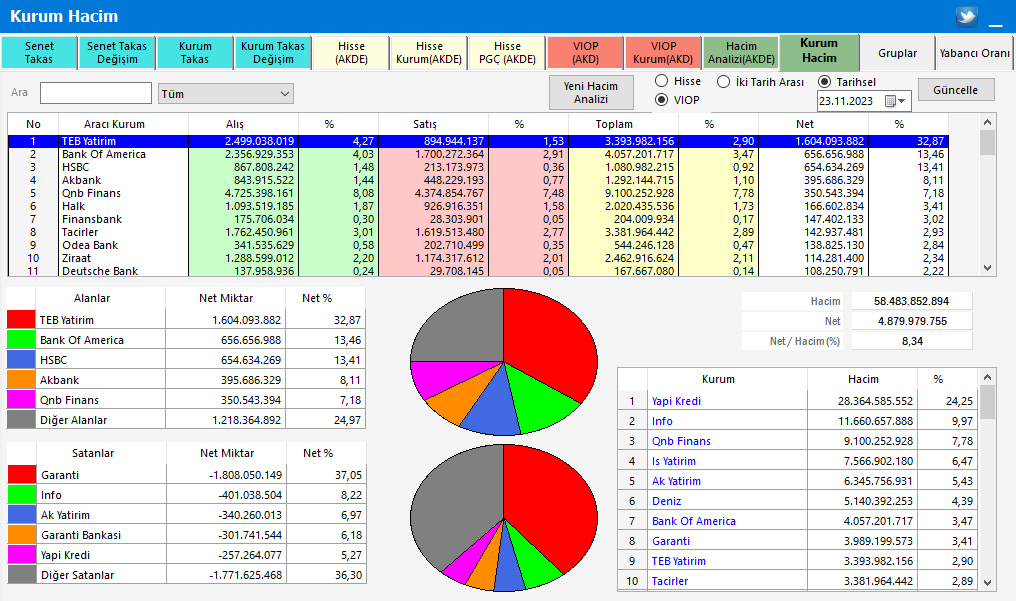The height and width of the screenshot is (601, 1016).
Task: Select the HSBC row in main table
Action: 478,167
